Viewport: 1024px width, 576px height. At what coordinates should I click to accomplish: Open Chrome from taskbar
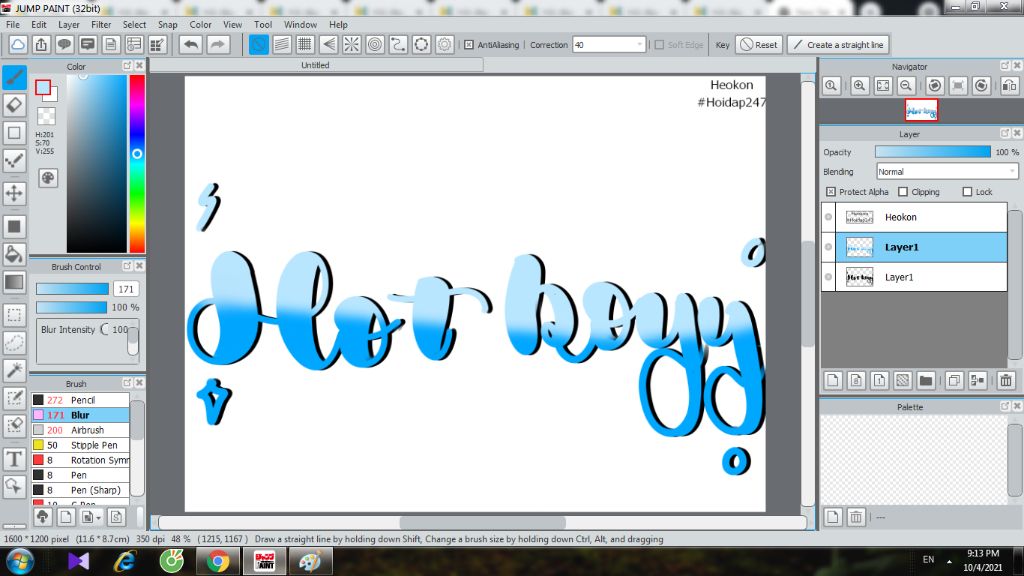[x=218, y=562]
